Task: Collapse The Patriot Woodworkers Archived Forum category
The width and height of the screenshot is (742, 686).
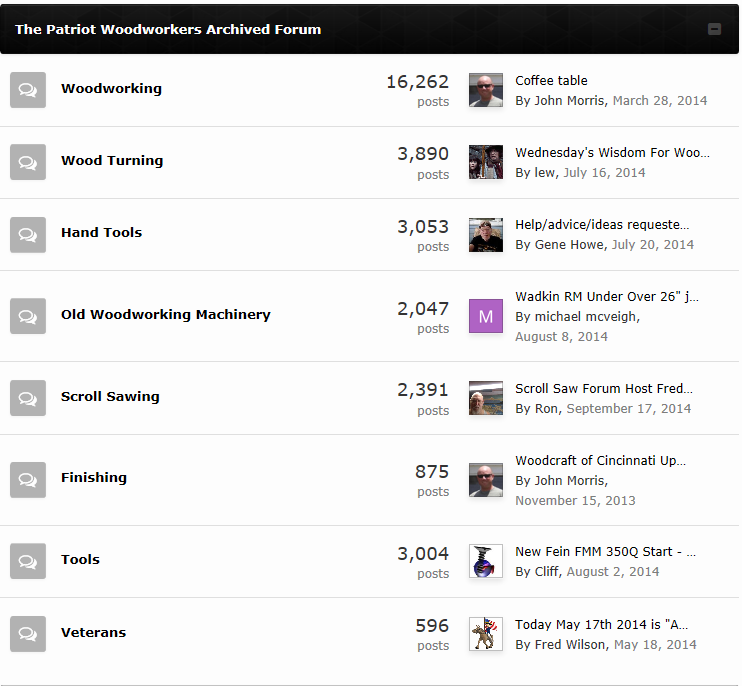Action: click(x=714, y=29)
